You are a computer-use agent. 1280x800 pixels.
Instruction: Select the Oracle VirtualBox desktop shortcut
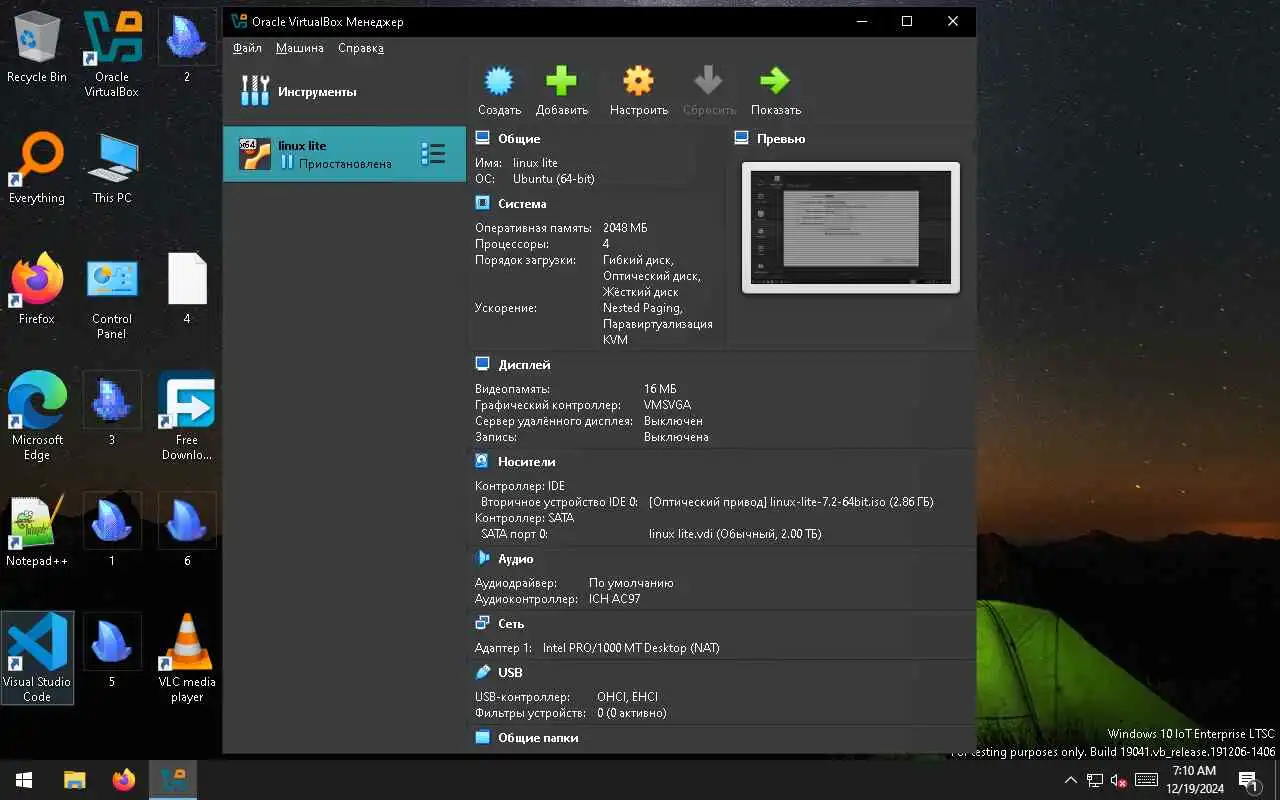click(112, 55)
